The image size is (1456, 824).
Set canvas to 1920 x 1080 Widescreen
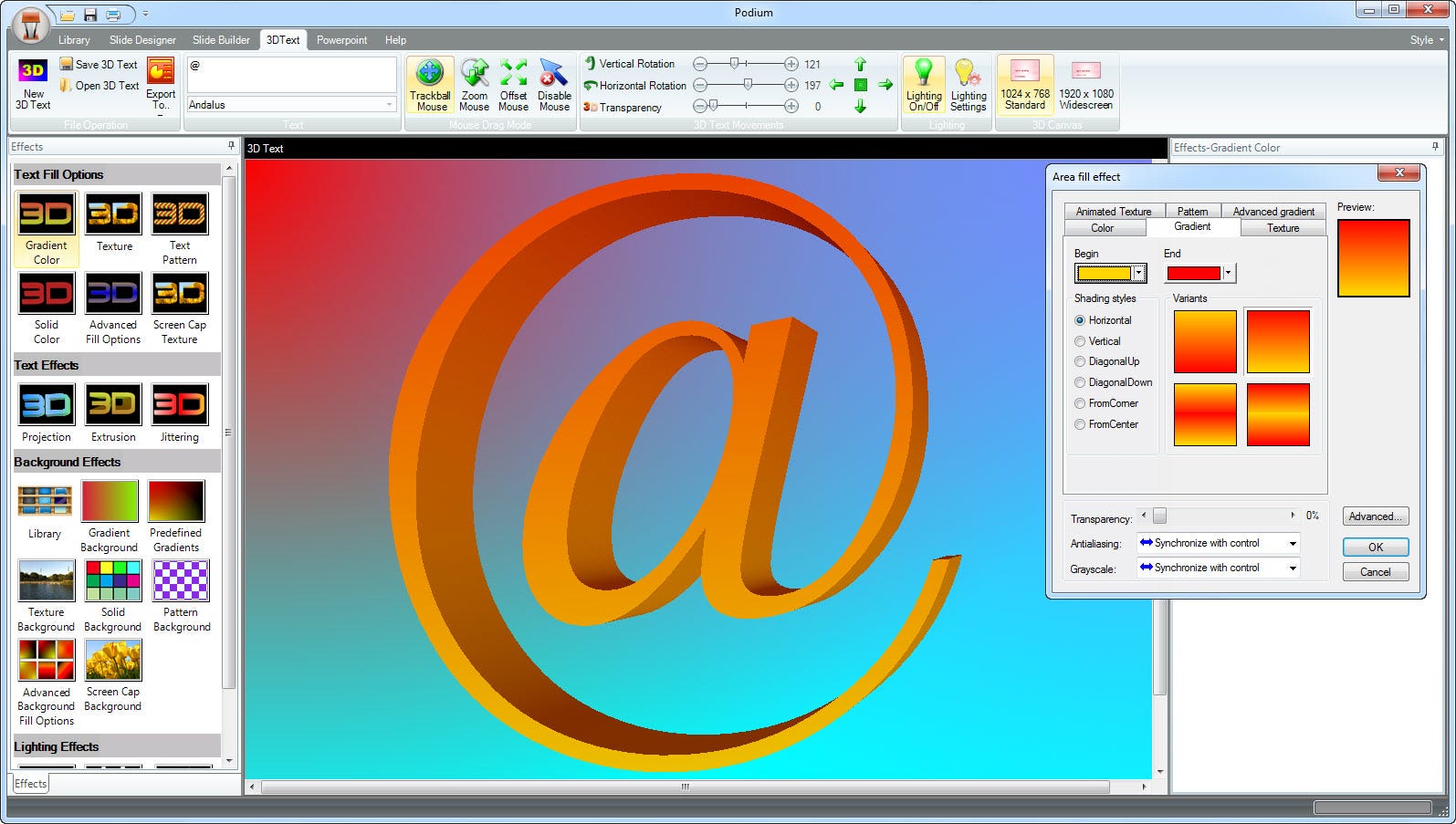[1086, 85]
